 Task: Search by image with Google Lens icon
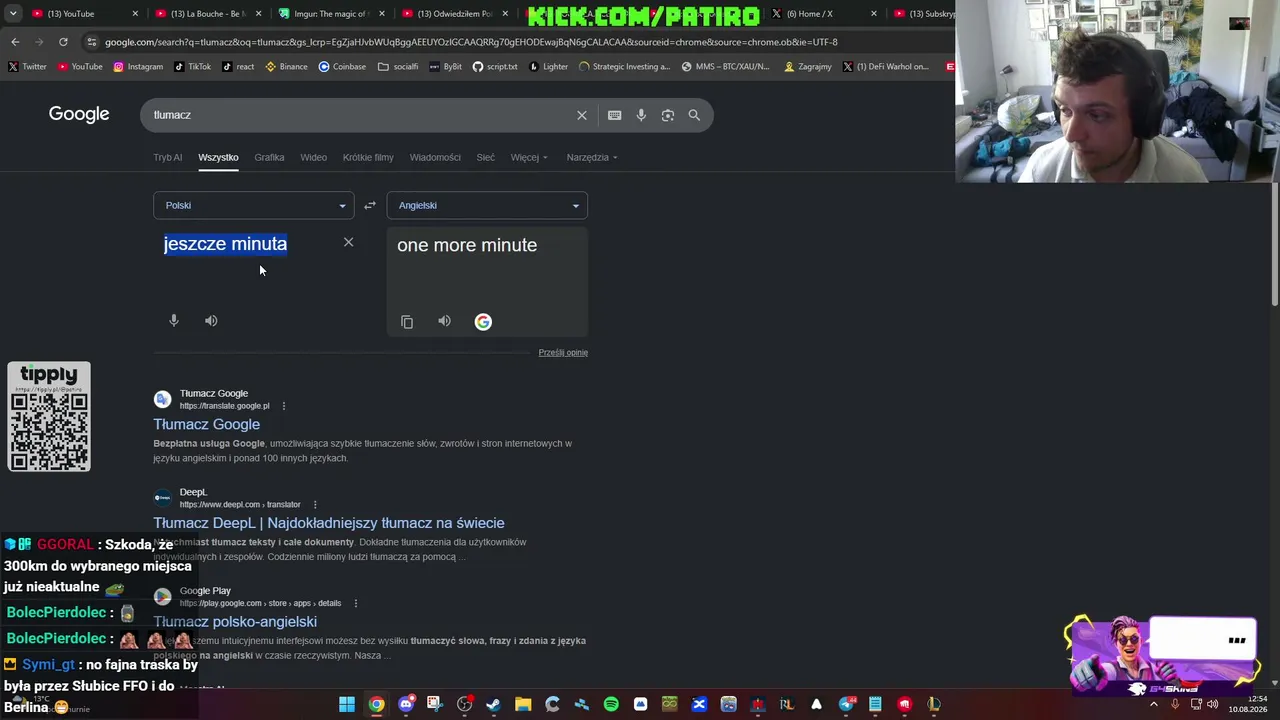668,115
